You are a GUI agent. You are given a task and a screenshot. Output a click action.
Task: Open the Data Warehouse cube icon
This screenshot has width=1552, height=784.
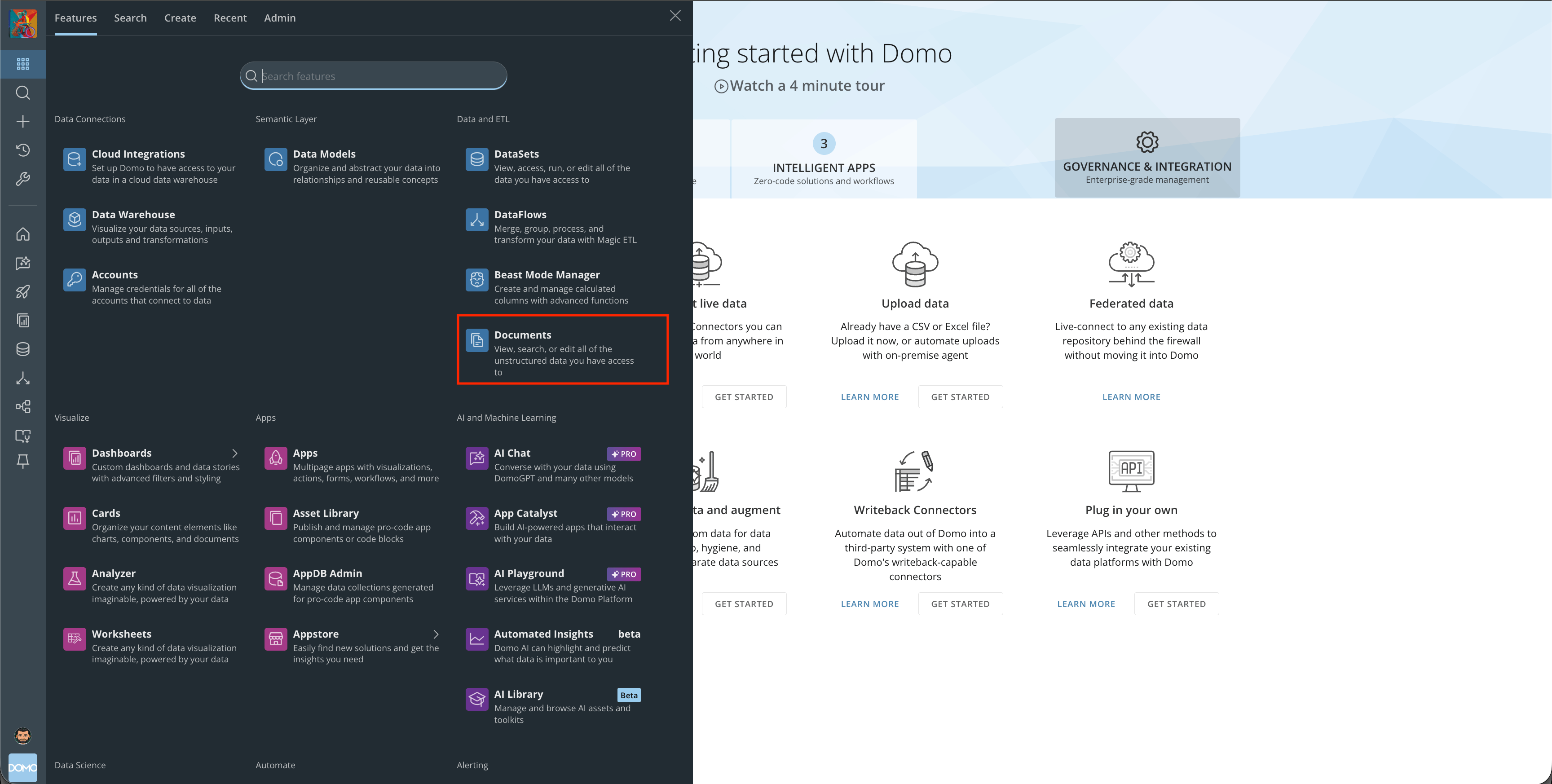pos(75,220)
